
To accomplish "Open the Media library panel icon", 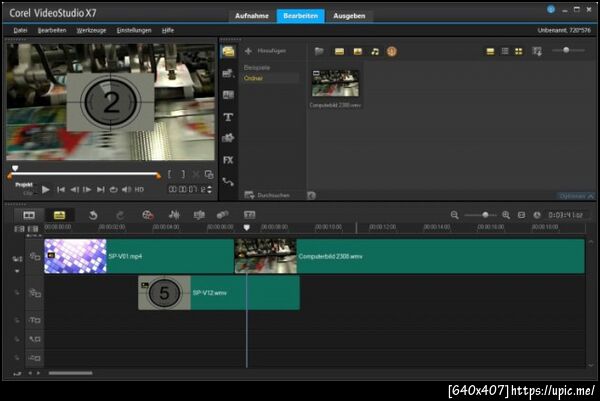I will 228,51.
